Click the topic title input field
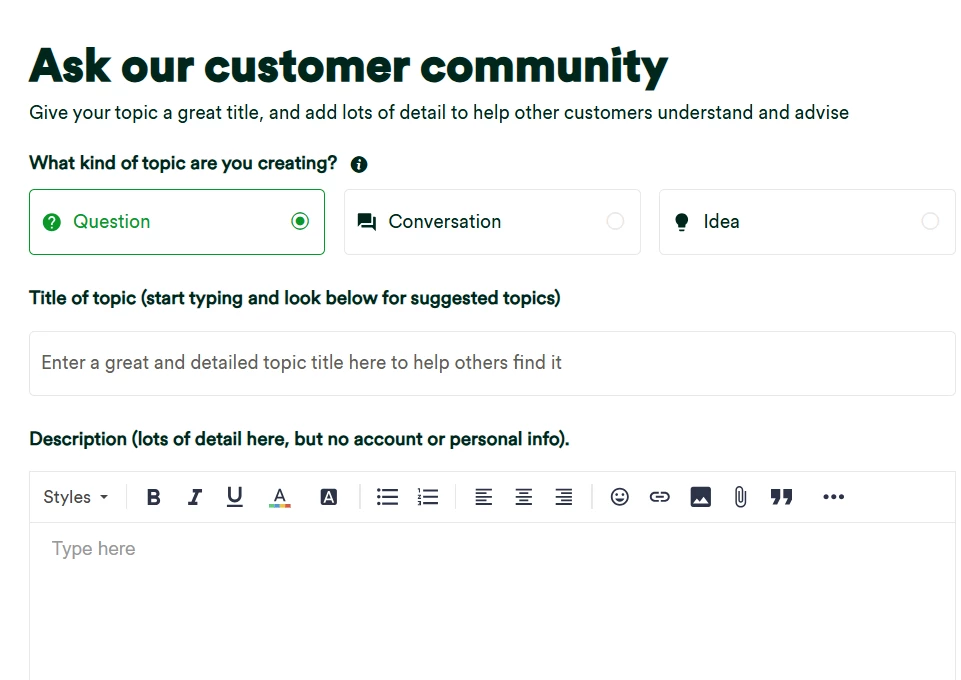 click(x=492, y=363)
